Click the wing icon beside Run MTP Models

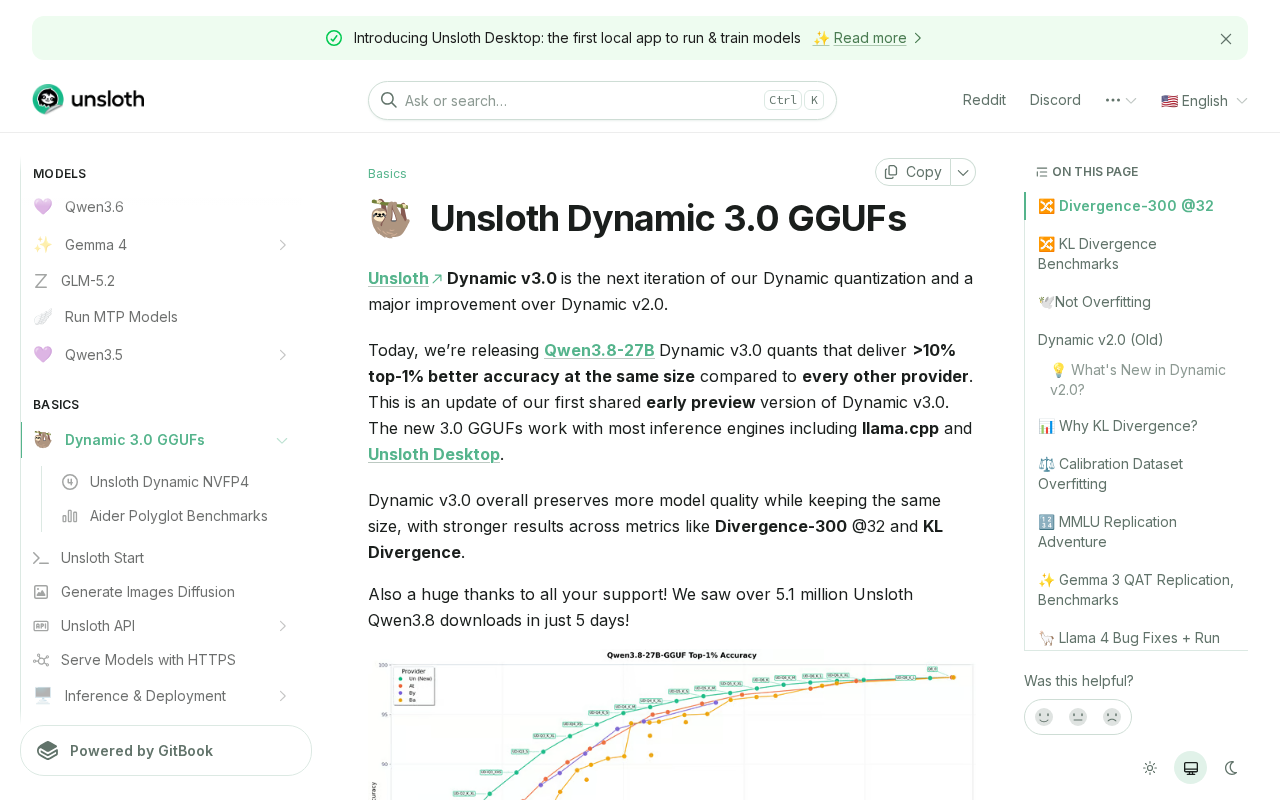coord(42,317)
